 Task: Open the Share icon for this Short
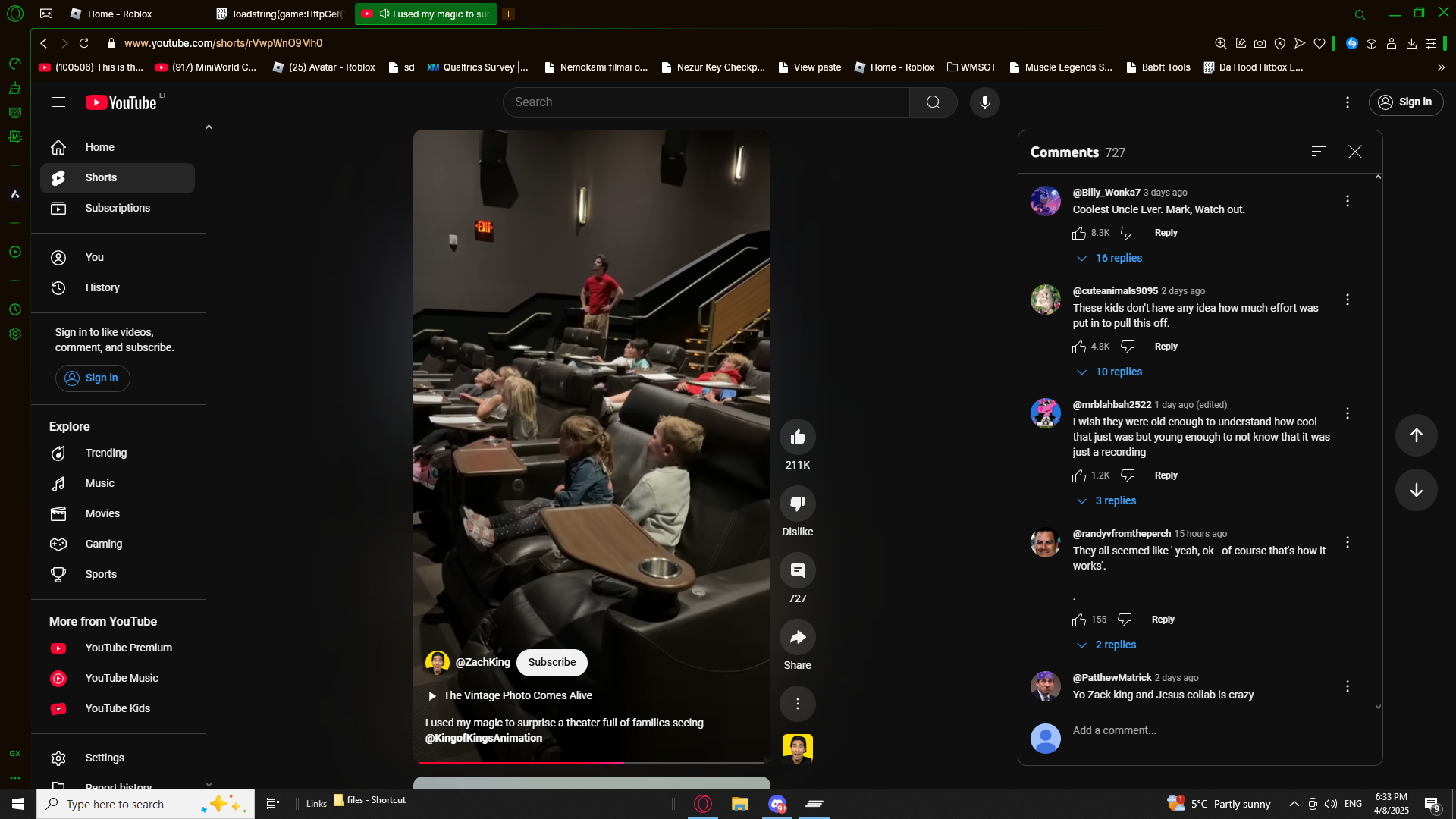(797, 638)
